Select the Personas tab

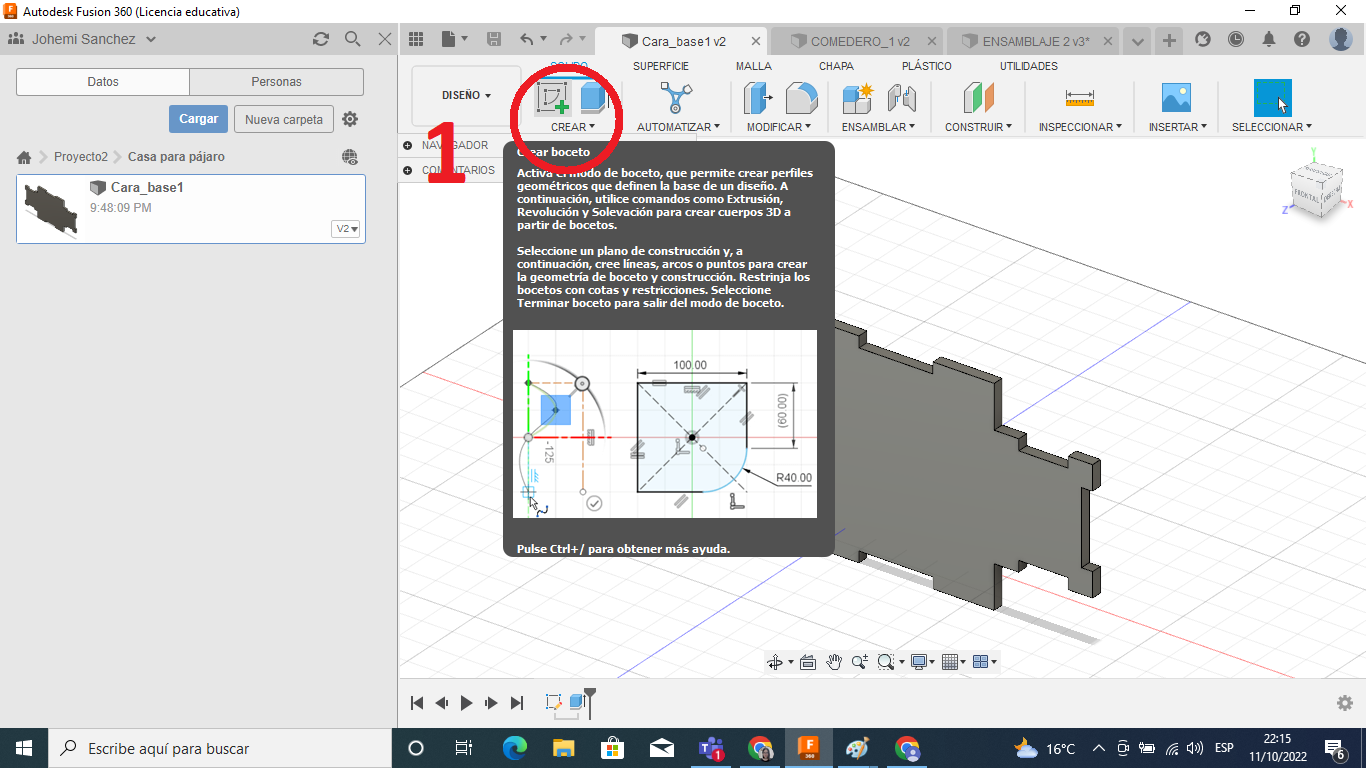pyautogui.click(x=276, y=82)
